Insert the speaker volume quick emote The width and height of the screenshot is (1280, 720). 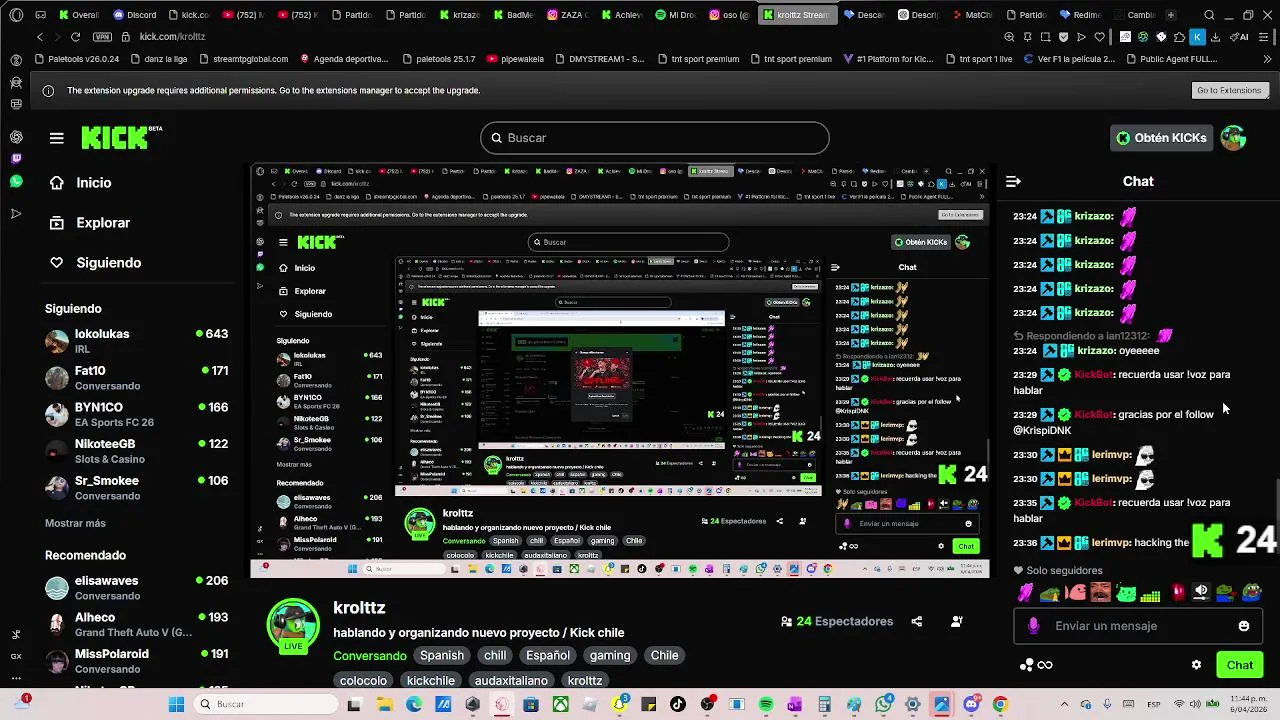coord(1201,593)
